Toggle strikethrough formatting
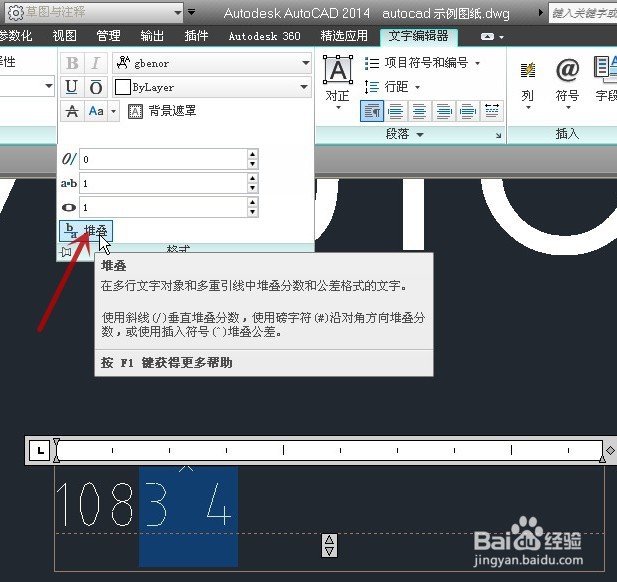This screenshot has height=582, width=617. click(72, 111)
